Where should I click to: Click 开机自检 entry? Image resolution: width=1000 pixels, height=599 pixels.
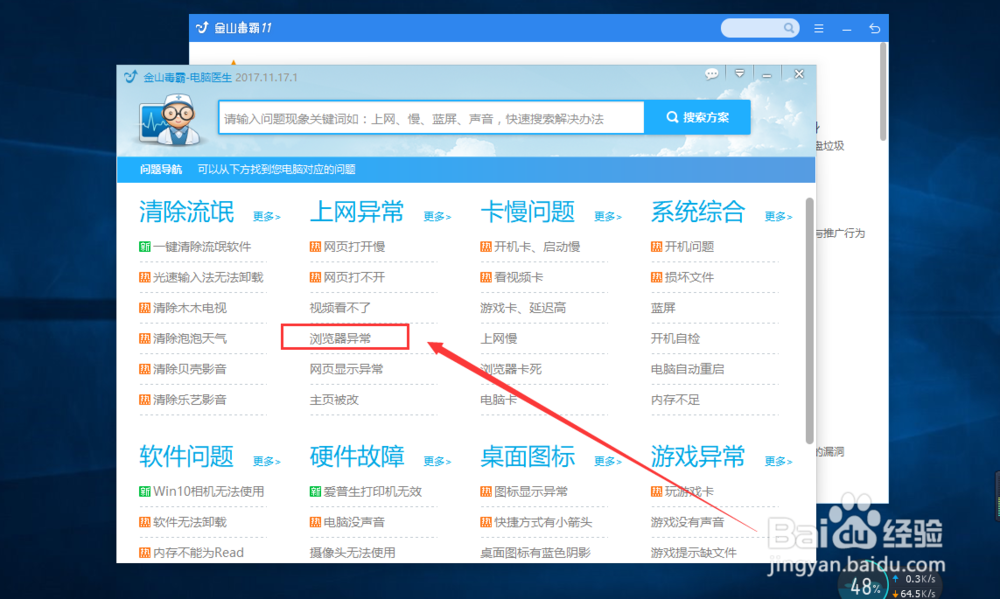coord(675,339)
